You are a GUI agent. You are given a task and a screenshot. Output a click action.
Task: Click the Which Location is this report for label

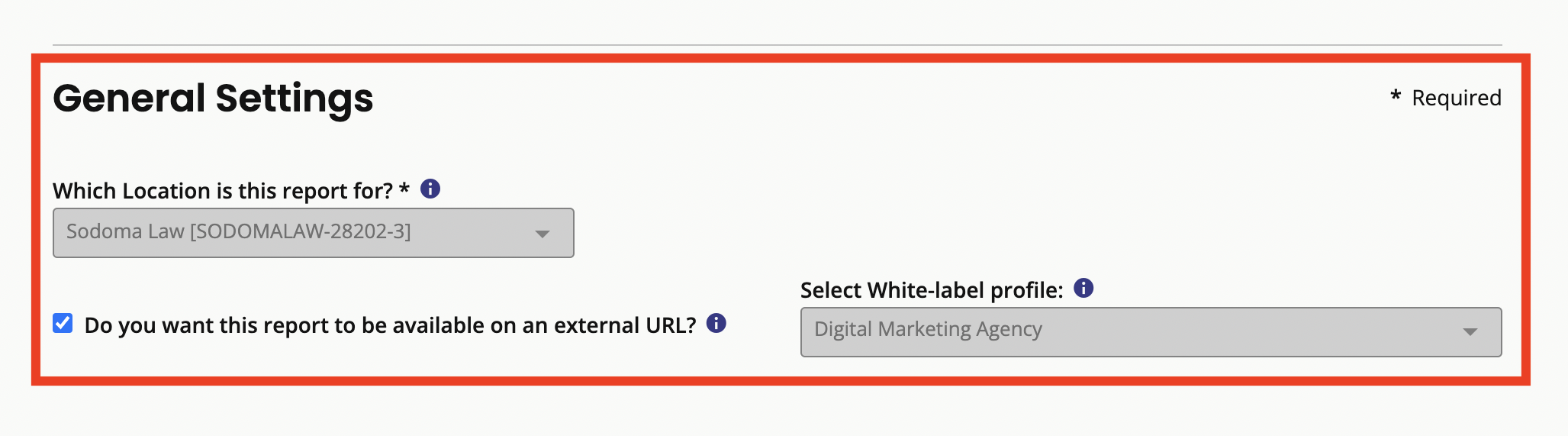[x=223, y=190]
